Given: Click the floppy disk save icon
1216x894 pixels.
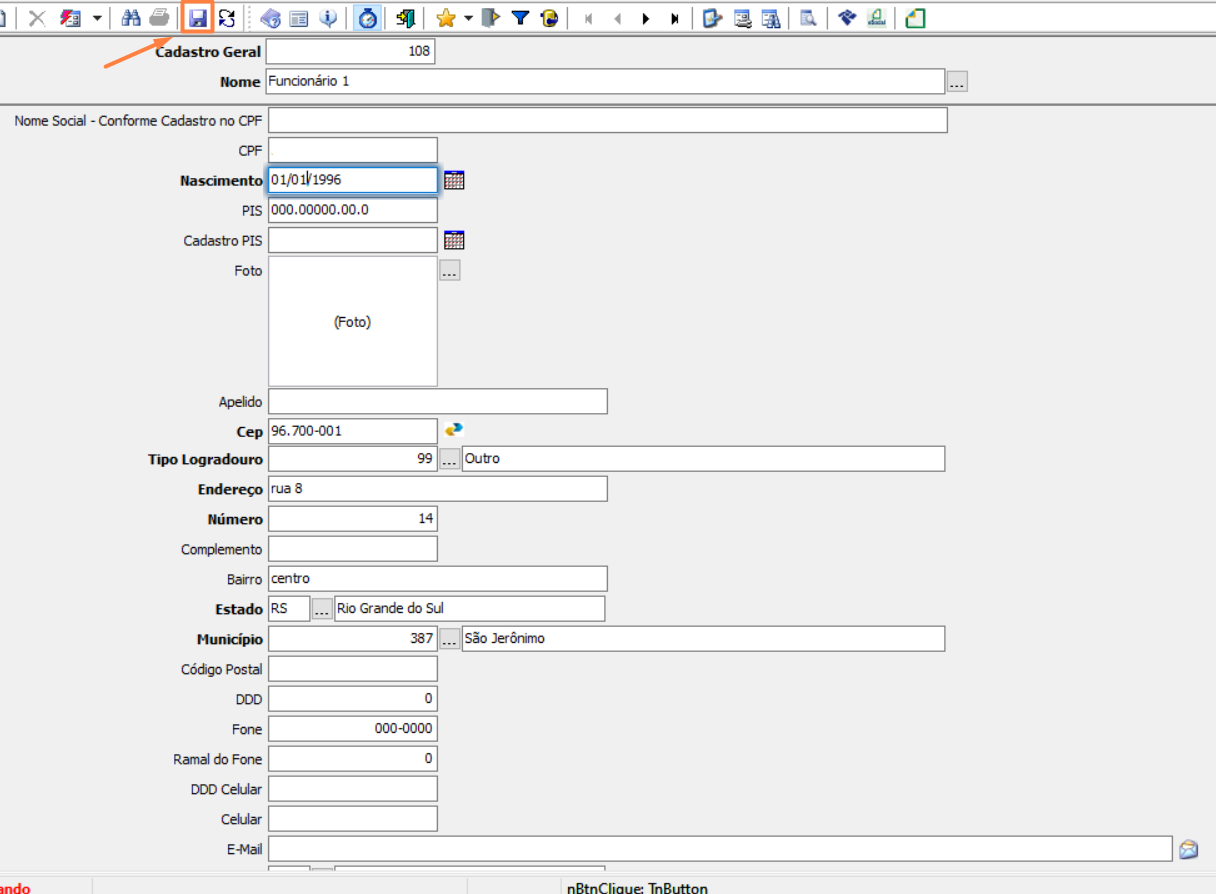Looking at the screenshot, I should pyautogui.click(x=198, y=18).
